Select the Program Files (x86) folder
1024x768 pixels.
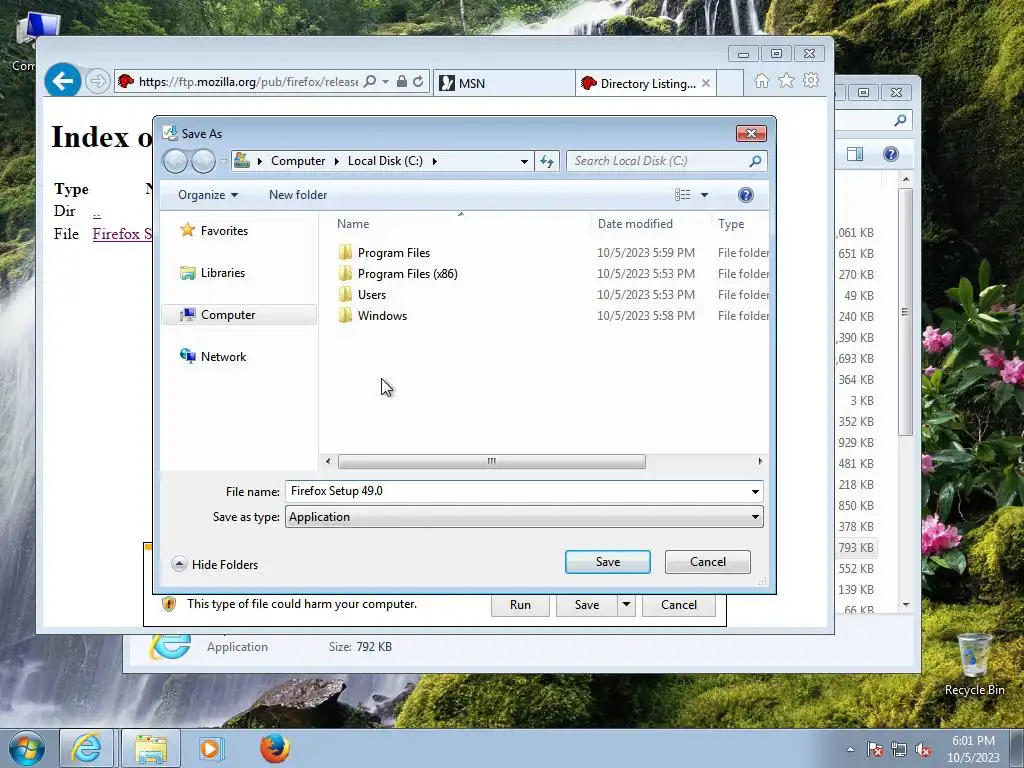(x=407, y=274)
